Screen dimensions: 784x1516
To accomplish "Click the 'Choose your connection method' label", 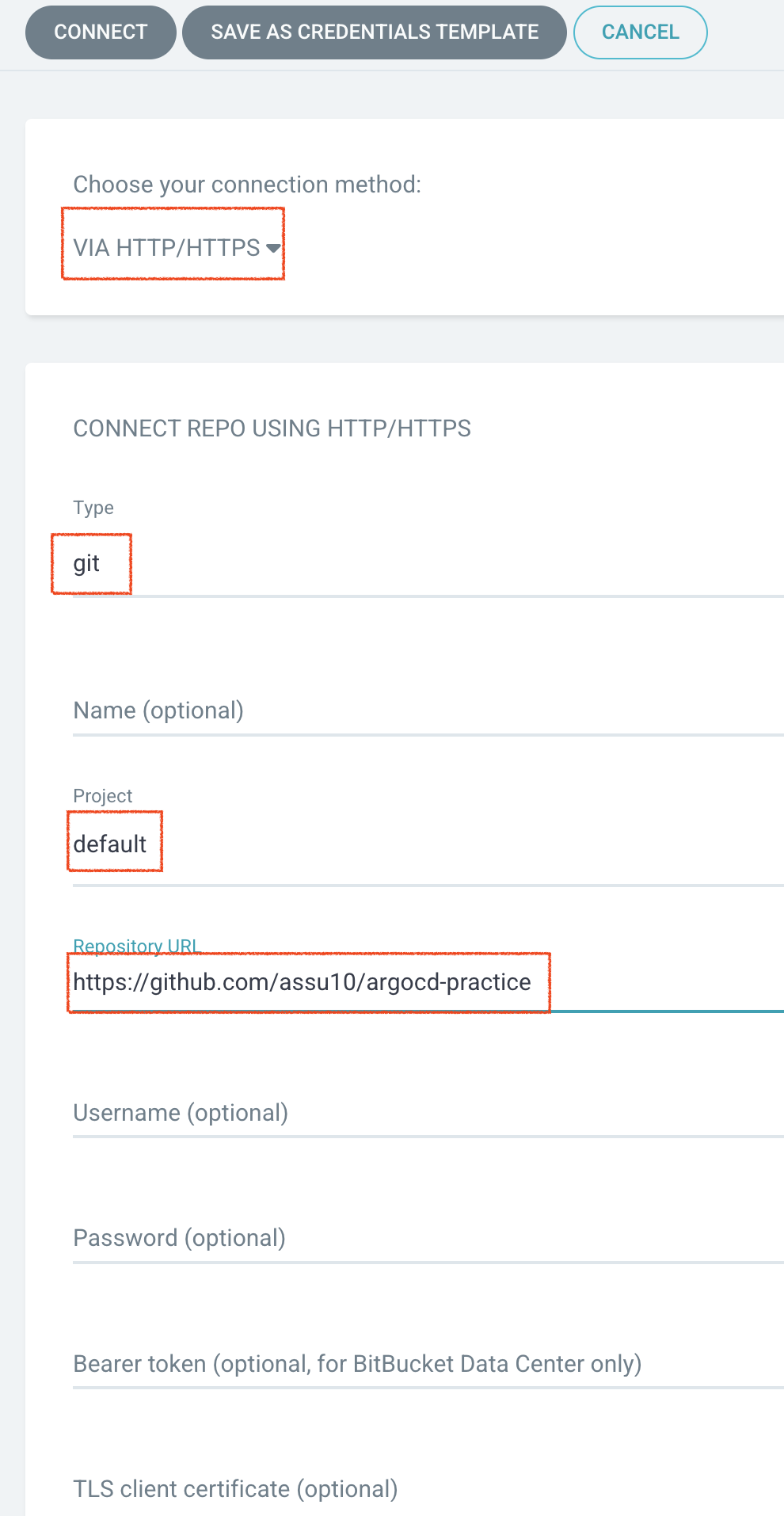I will click(x=247, y=185).
